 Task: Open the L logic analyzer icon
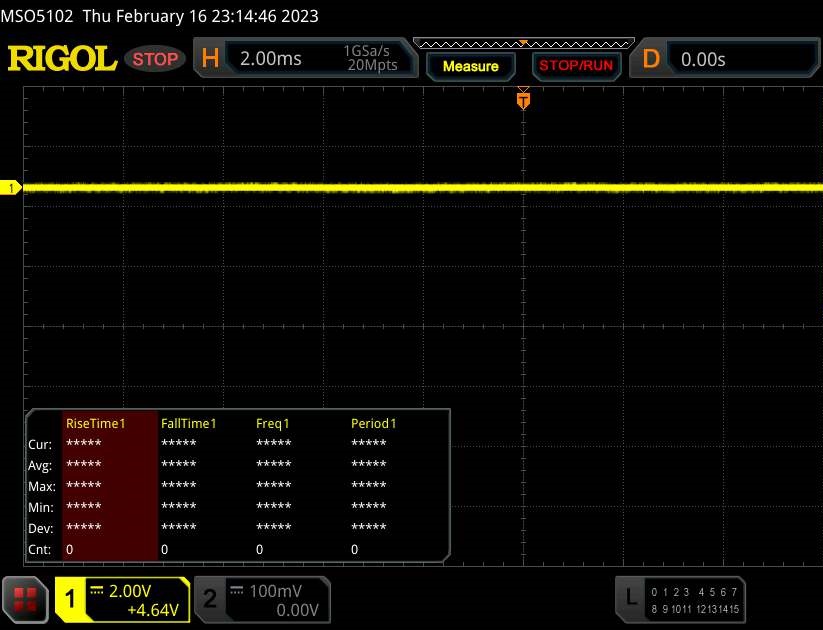tap(631, 598)
